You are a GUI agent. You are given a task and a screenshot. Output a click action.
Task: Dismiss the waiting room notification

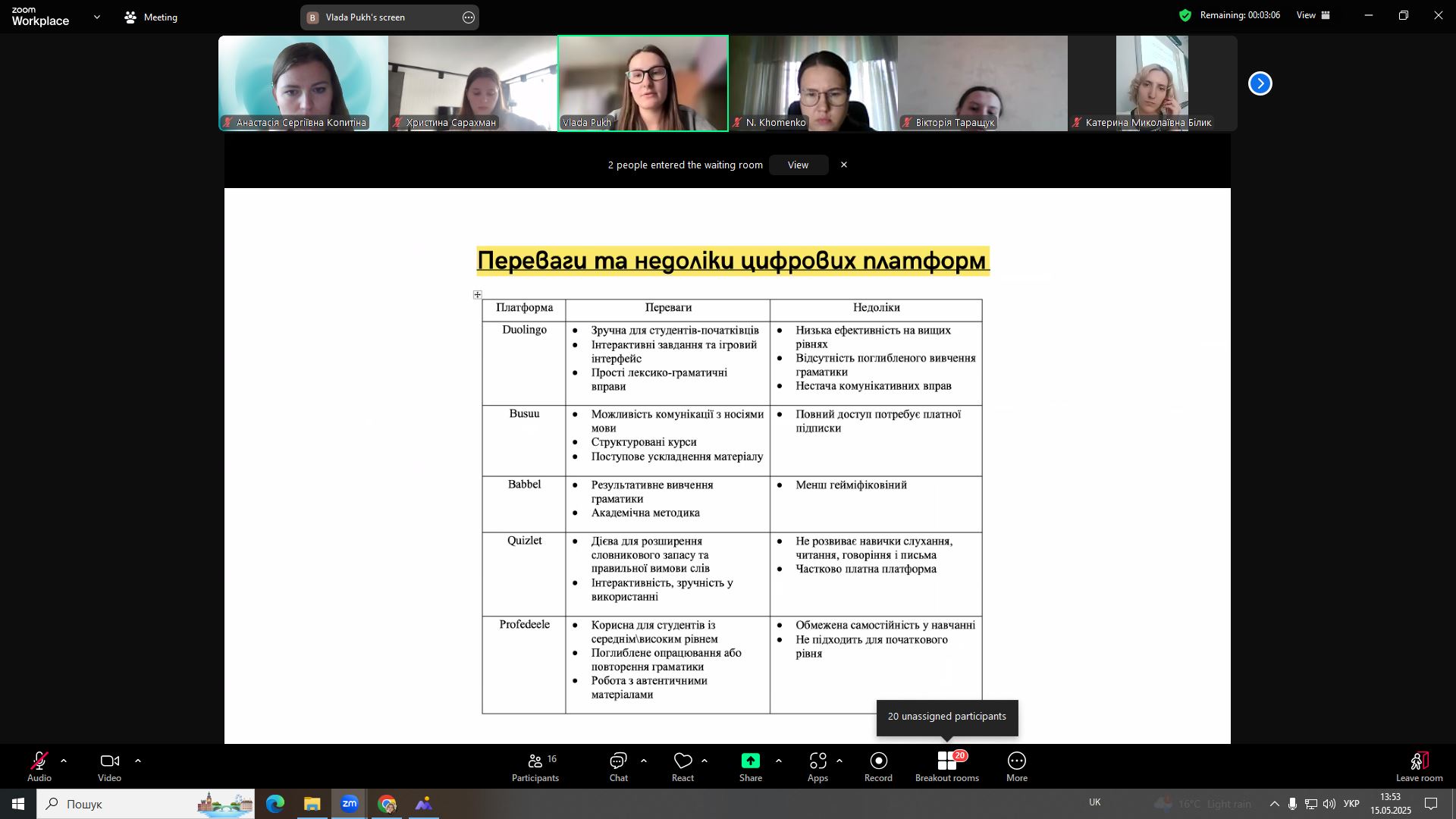[x=843, y=165]
